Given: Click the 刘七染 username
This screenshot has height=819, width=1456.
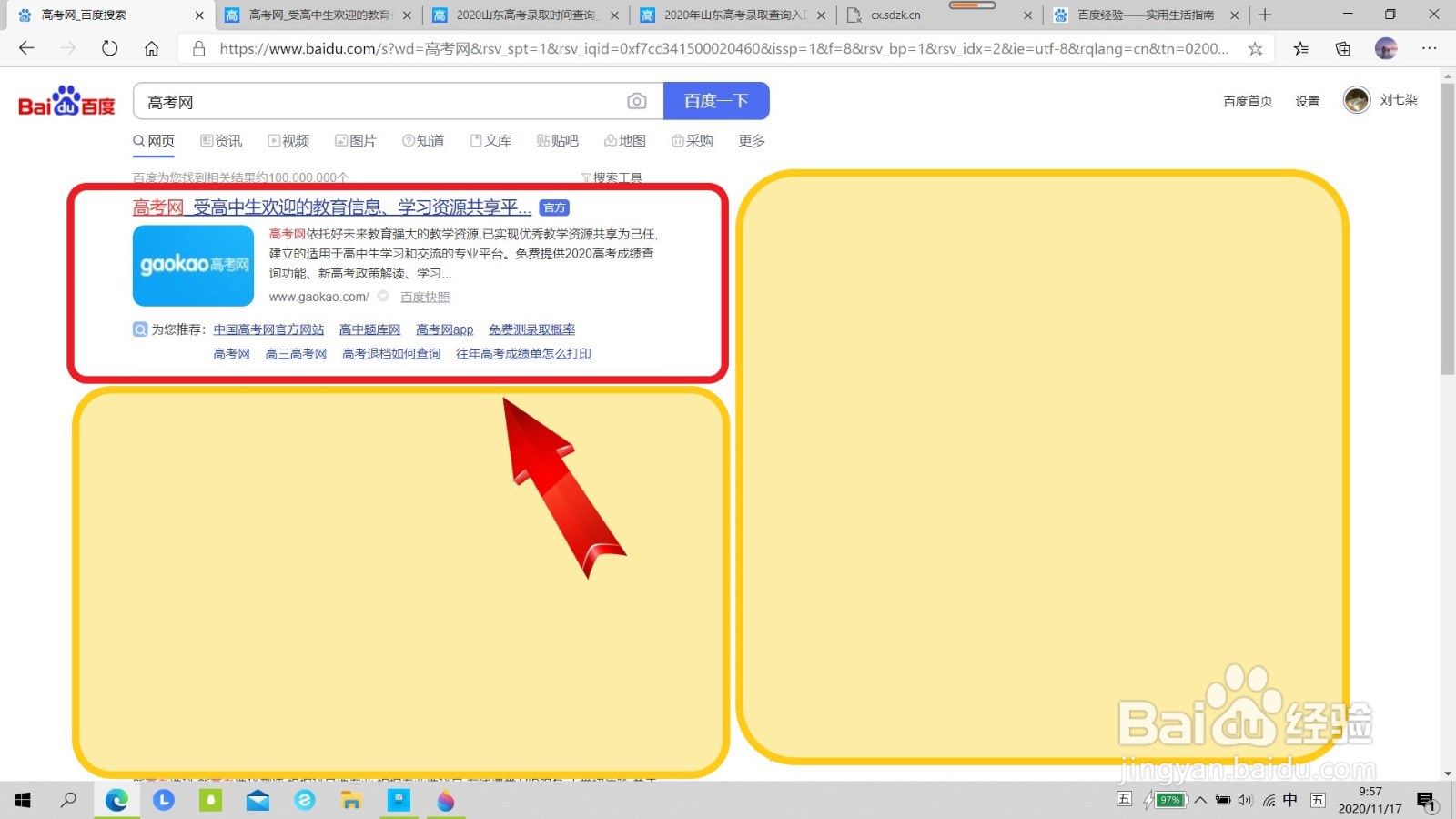Looking at the screenshot, I should [1399, 100].
